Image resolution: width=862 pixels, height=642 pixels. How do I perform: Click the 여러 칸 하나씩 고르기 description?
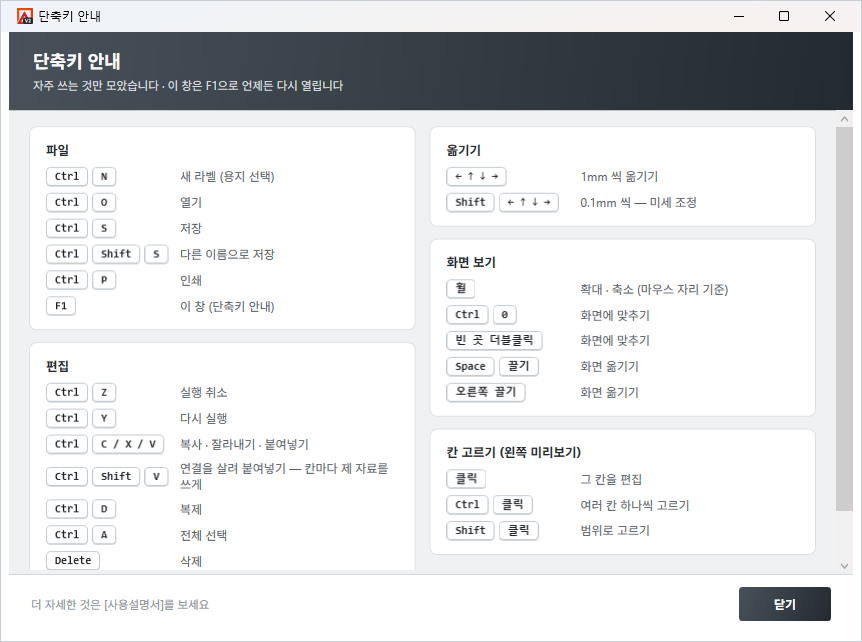coord(635,505)
